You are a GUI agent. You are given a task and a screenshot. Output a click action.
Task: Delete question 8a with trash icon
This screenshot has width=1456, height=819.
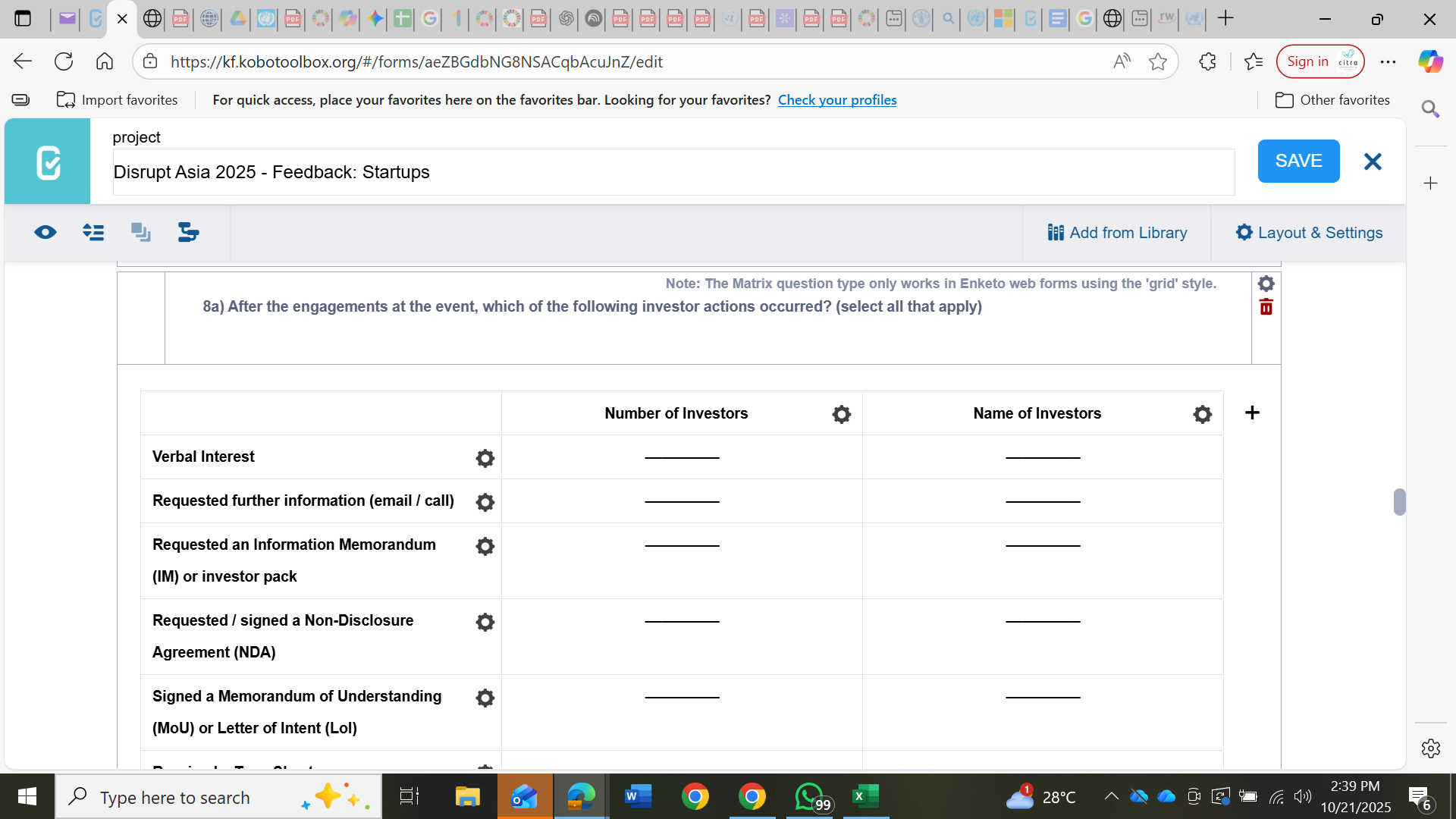coord(1266,307)
